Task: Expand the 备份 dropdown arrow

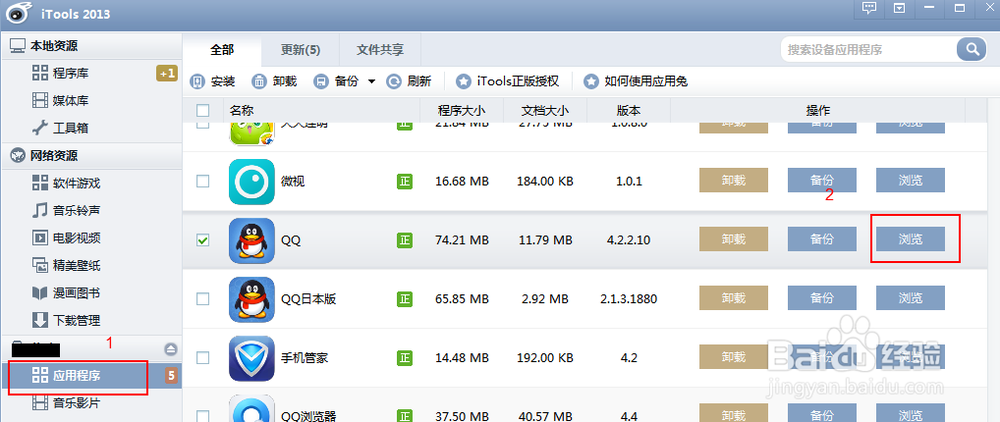Action: (371, 82)
